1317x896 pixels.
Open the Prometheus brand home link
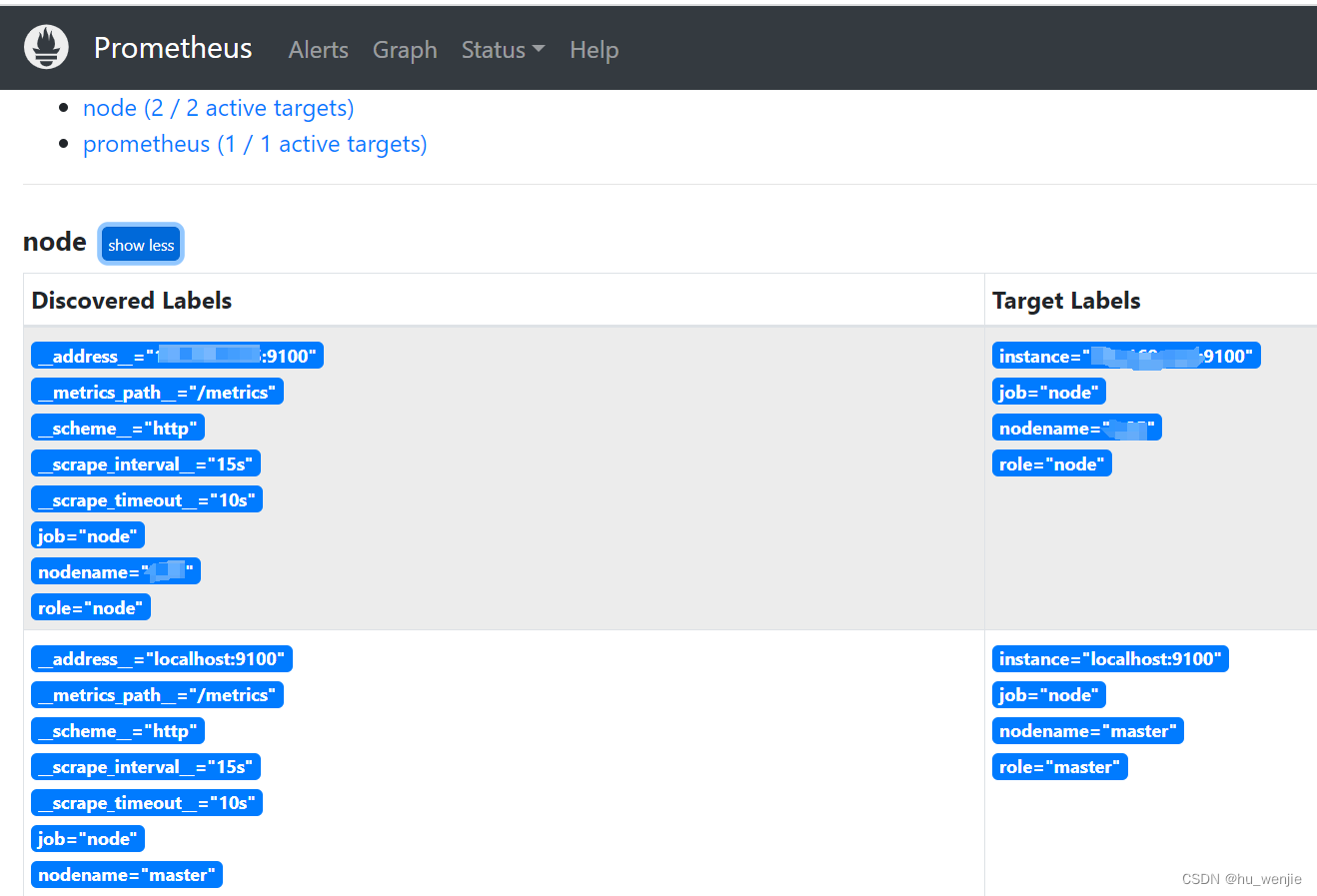173,48
